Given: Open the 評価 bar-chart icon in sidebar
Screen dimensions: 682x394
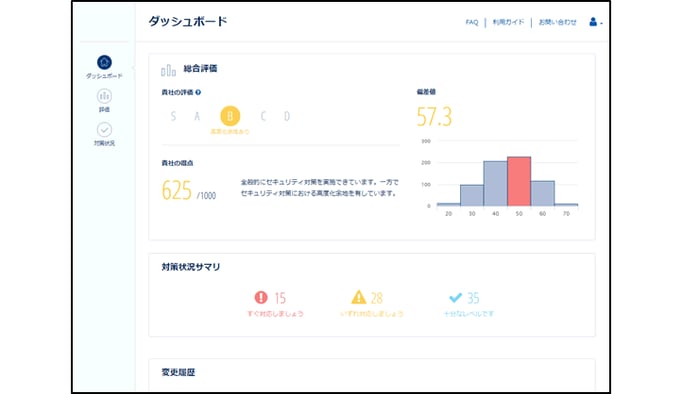Looking at the screenshot, I should point(104,96).
